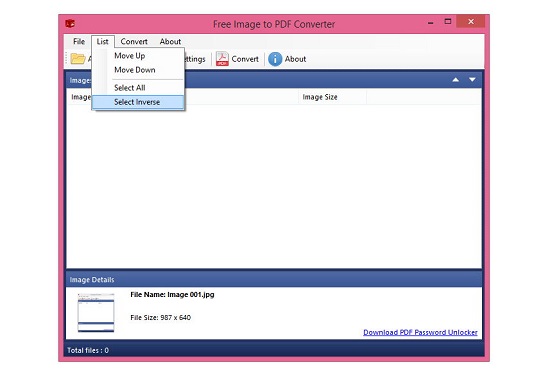
Task: Click the About toolbar label
Action: click(295, 59)
